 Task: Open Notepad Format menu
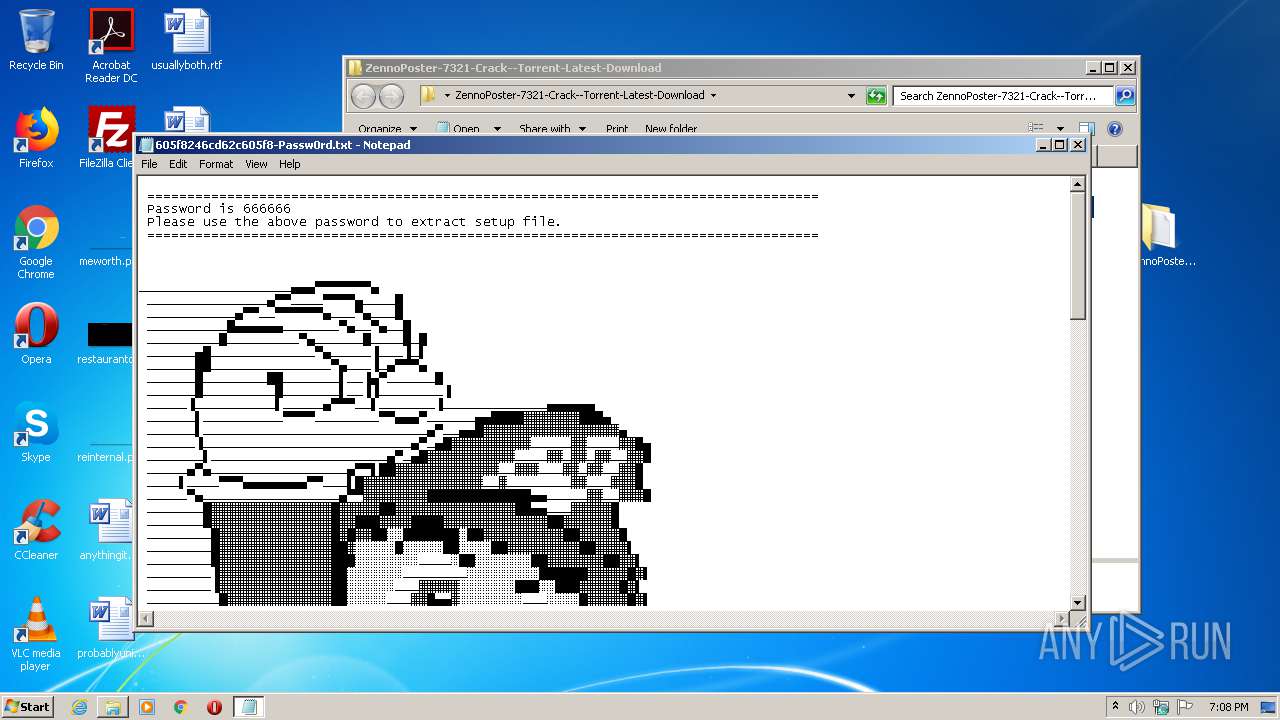pyautogui.click(x=216, y=164)
